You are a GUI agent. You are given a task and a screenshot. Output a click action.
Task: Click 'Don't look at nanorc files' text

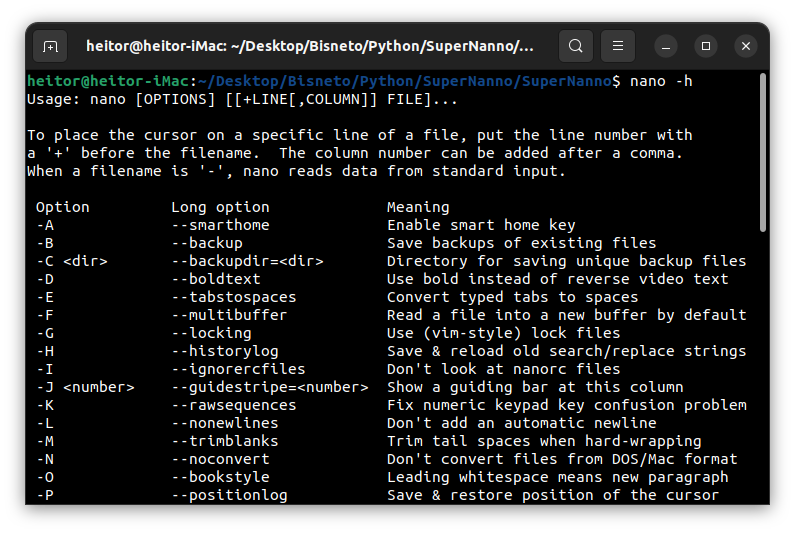click(503, 369)
